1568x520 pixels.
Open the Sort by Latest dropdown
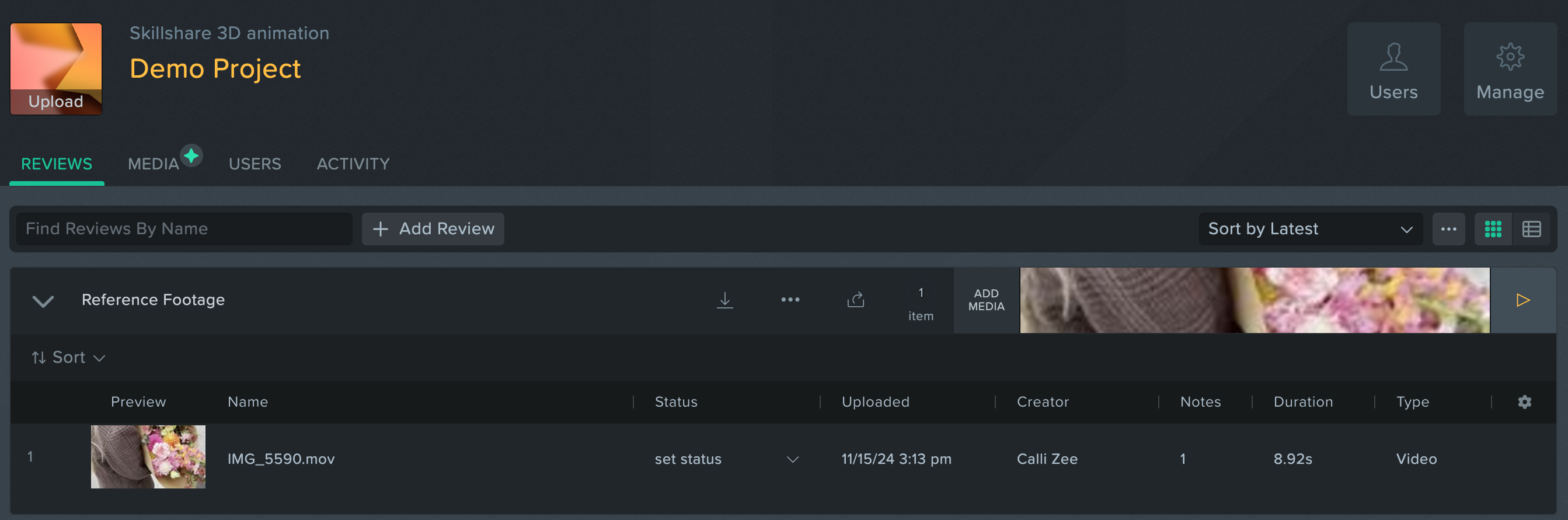coord(1311,229)
